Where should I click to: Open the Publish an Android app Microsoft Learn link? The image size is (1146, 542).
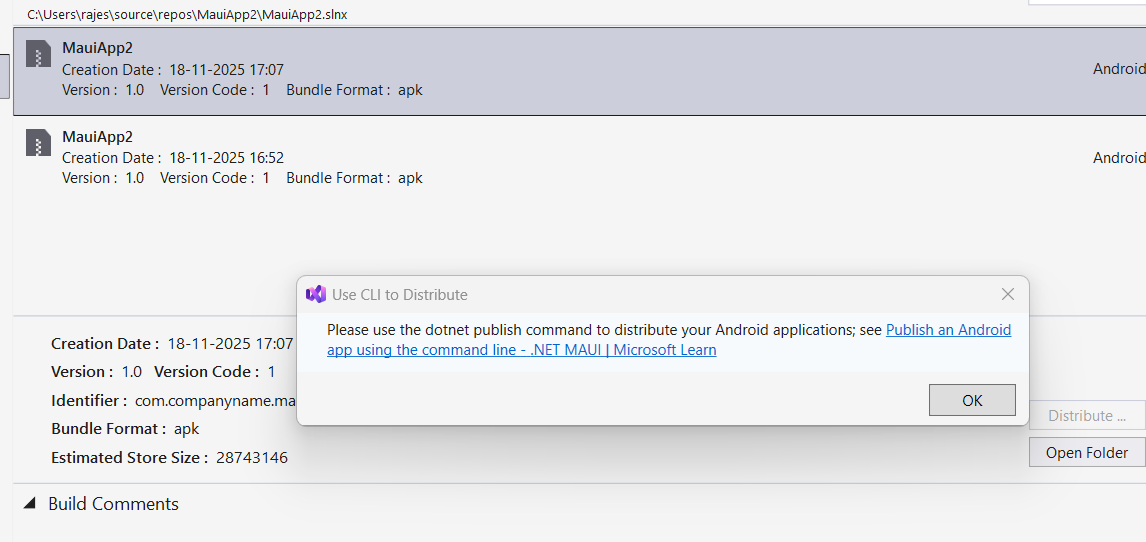point(669,340)
